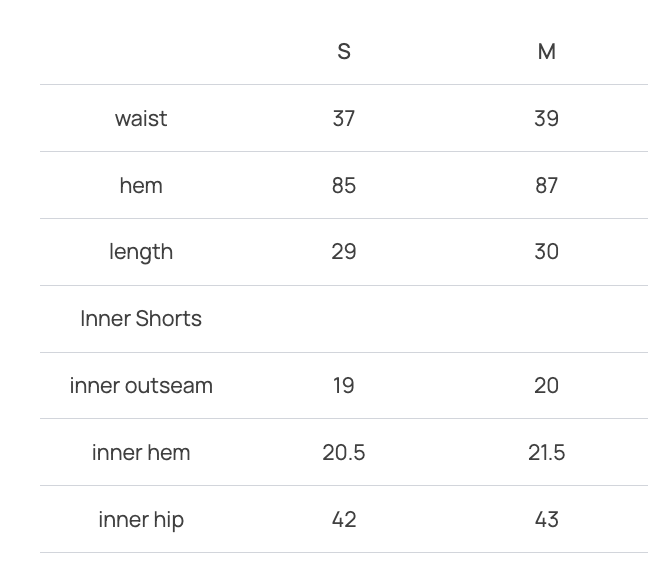The width and height of the screenshot is (668, 572).
Task: Click the hem value 87 for size M
Action: (546, 185)
